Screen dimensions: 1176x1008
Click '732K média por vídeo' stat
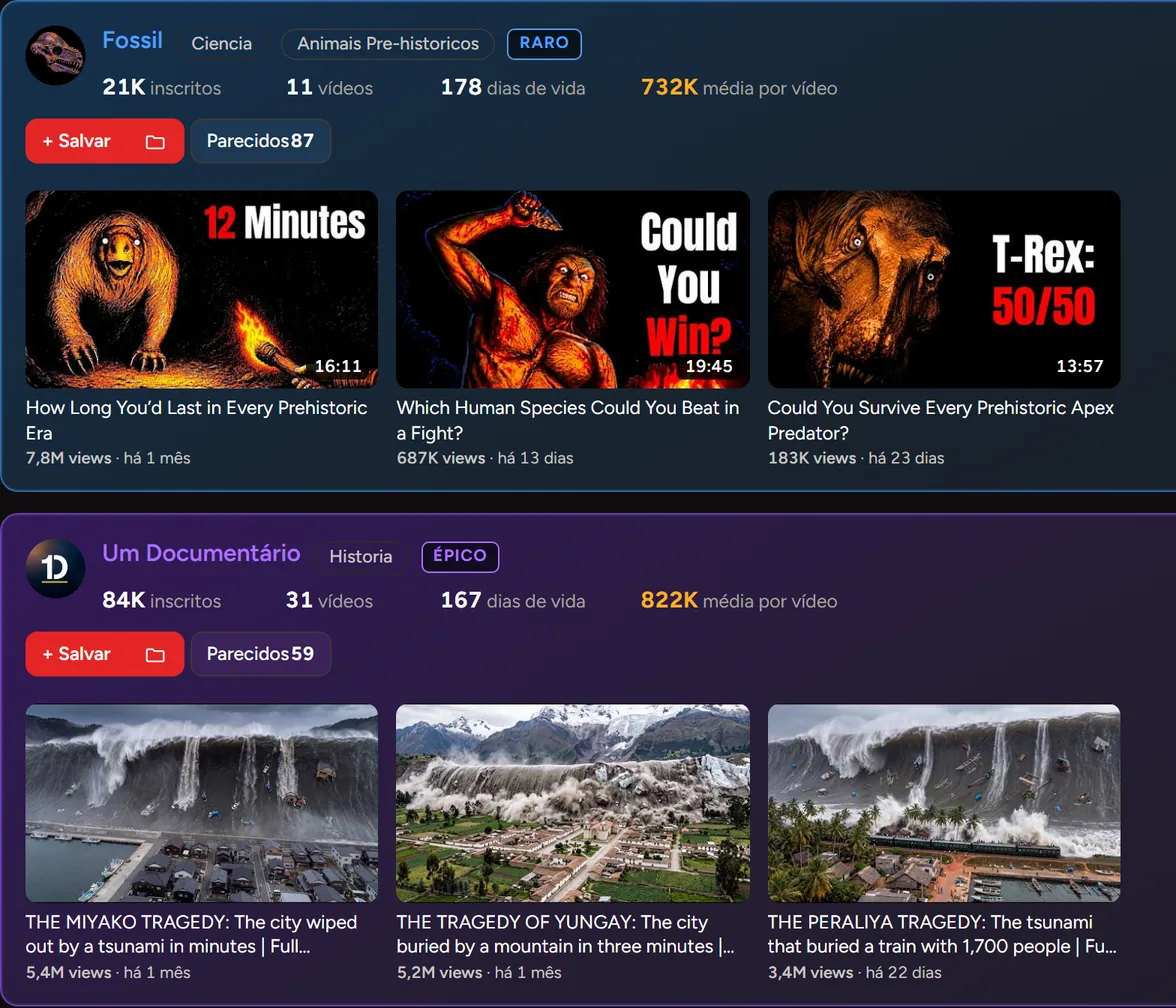[x=739, y=88]
